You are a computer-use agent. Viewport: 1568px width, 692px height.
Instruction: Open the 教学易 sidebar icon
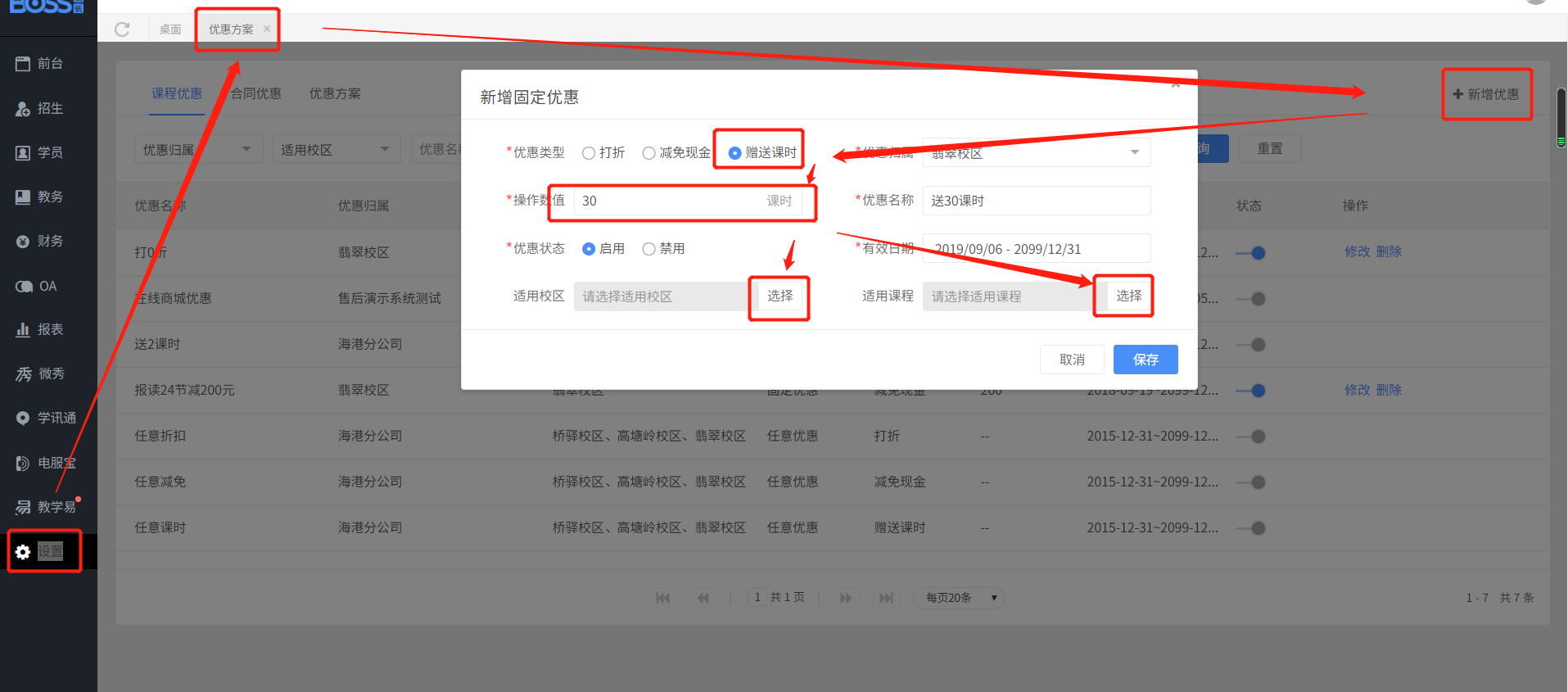coord(23,507)
